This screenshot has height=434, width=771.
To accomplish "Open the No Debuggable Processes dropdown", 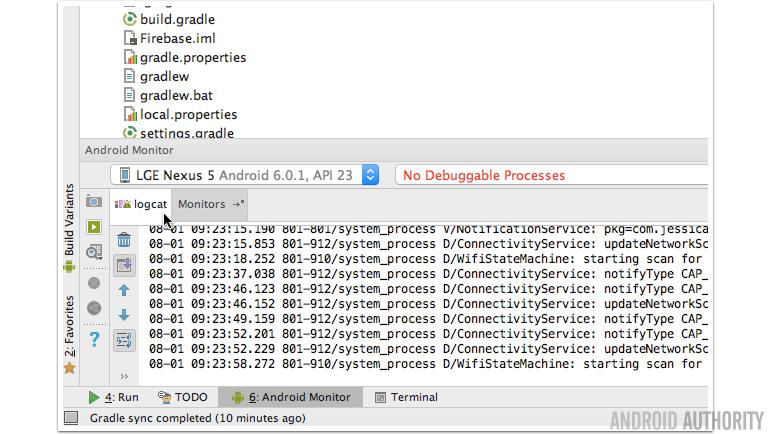I will click(x=551, y=175).
